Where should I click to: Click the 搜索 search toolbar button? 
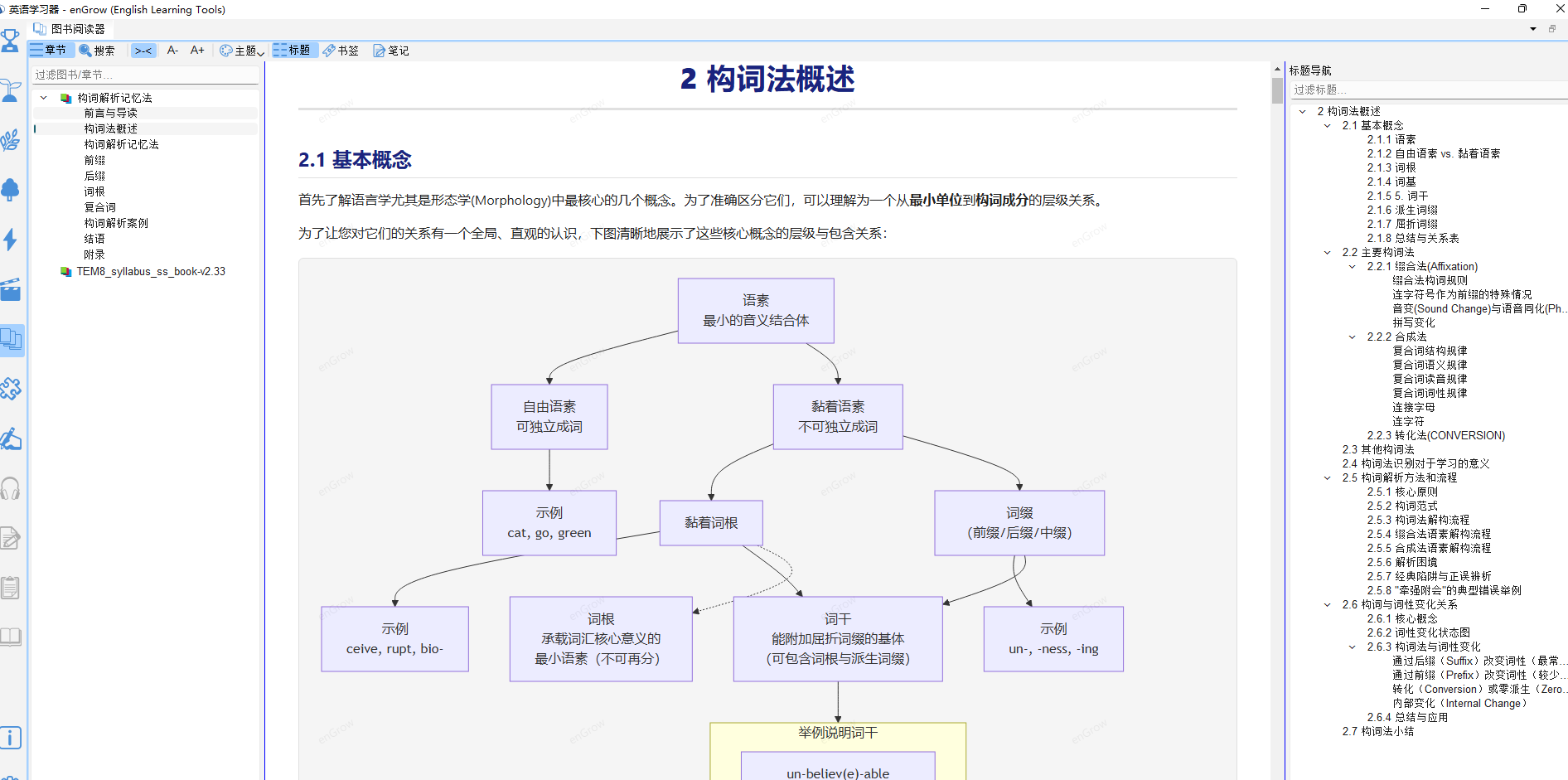point(97,51)
